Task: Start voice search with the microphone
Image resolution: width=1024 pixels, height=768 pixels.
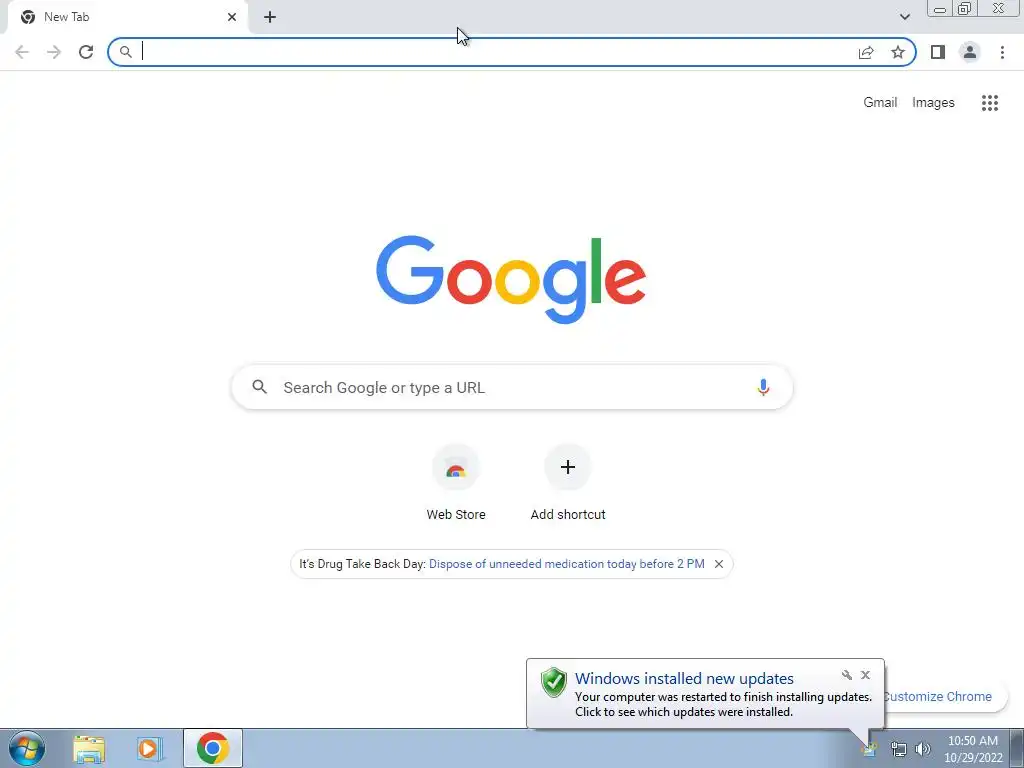Action: pyautogui.click(x=763, y=387)
